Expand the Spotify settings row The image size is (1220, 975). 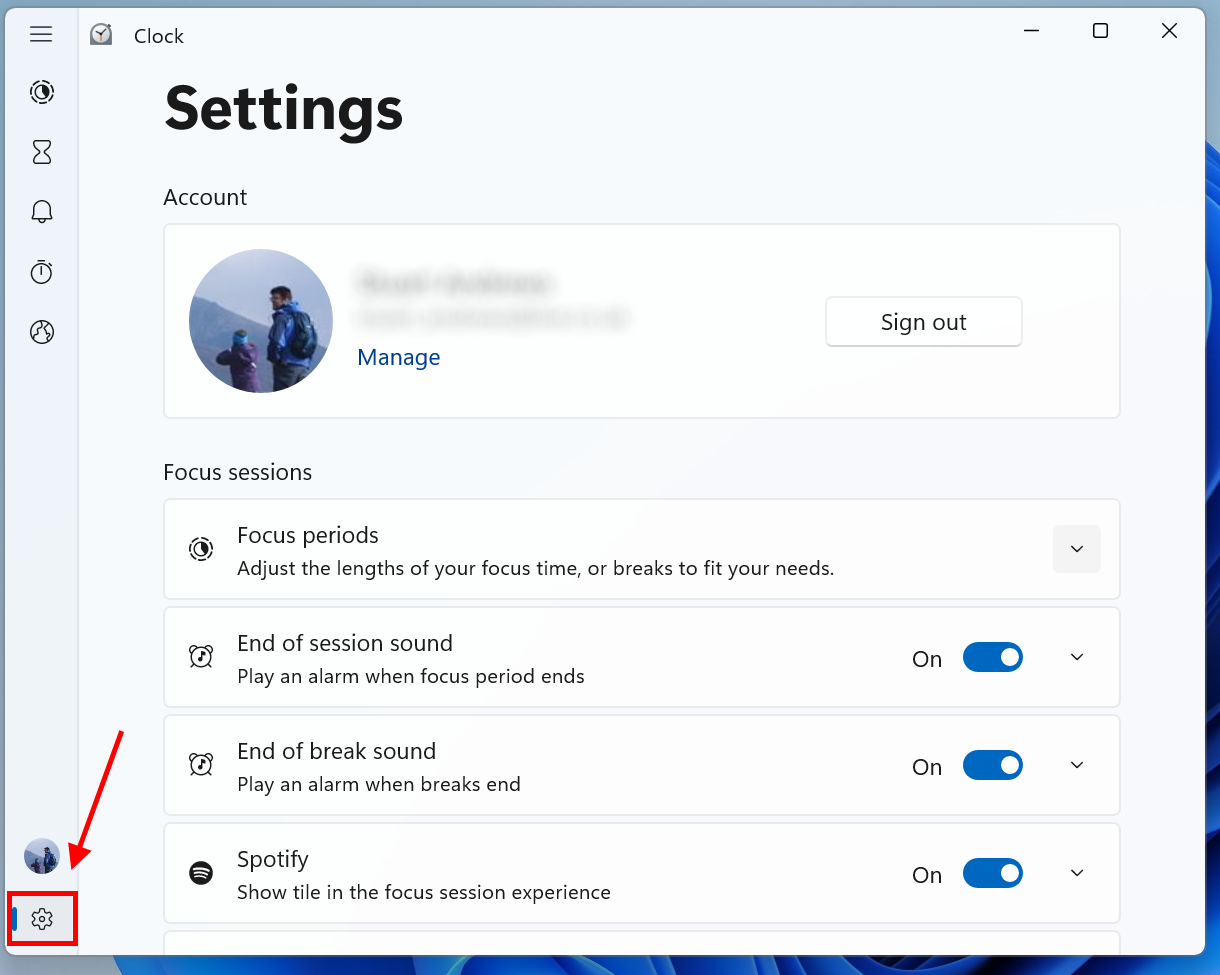[1076, 873]
